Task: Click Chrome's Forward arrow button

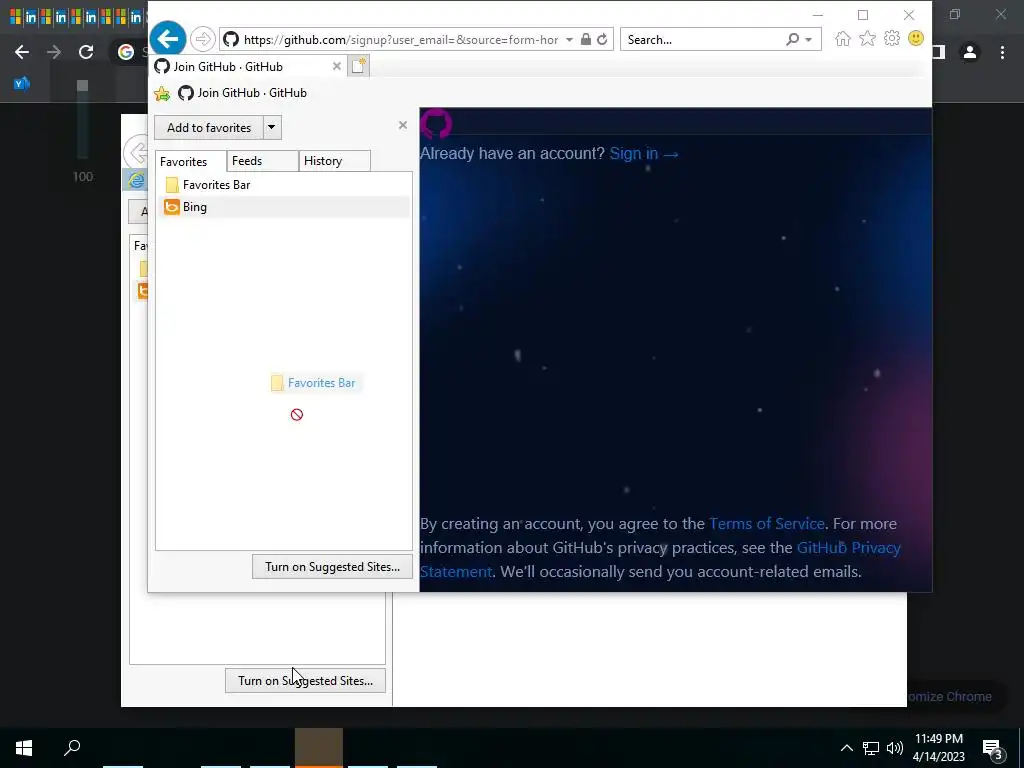Action: (x=54, y=52)
